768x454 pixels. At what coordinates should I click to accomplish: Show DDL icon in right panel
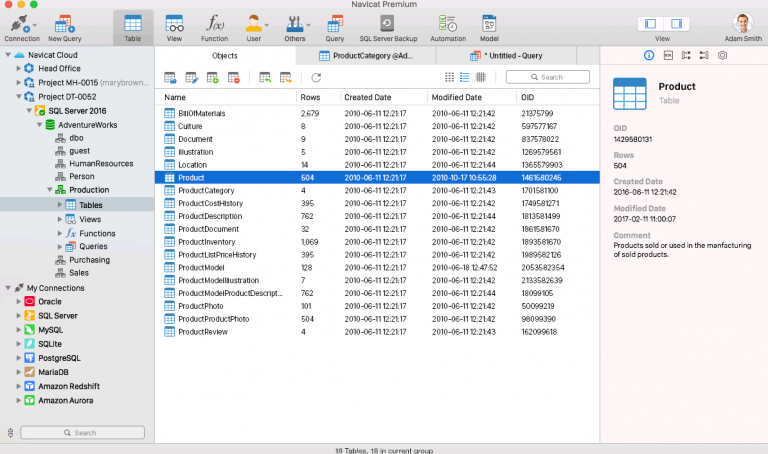(x=668, y=55)
